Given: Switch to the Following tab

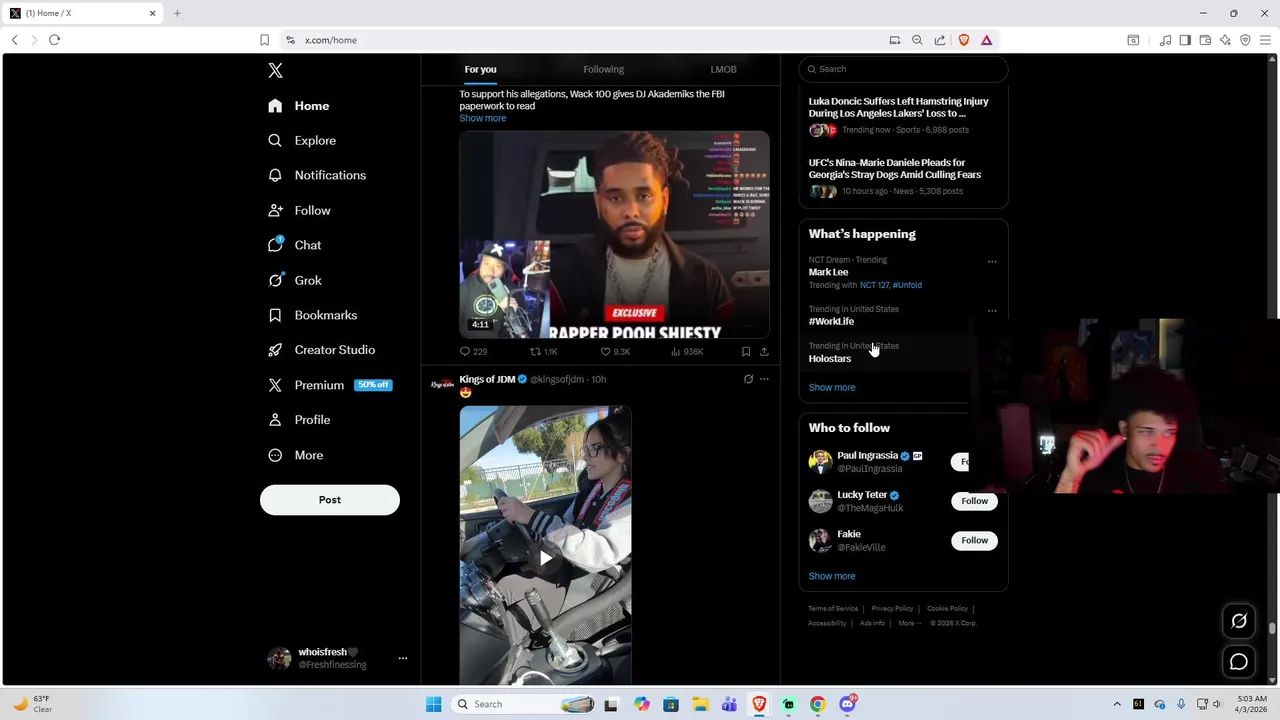Looking at the screenshot, I should click(603, 69).
